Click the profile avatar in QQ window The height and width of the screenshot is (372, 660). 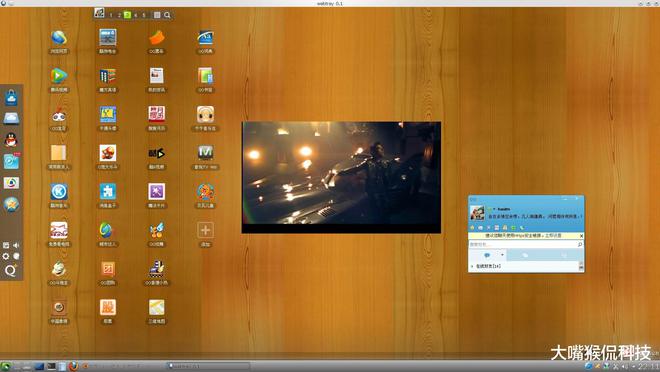tap(477, 213)
